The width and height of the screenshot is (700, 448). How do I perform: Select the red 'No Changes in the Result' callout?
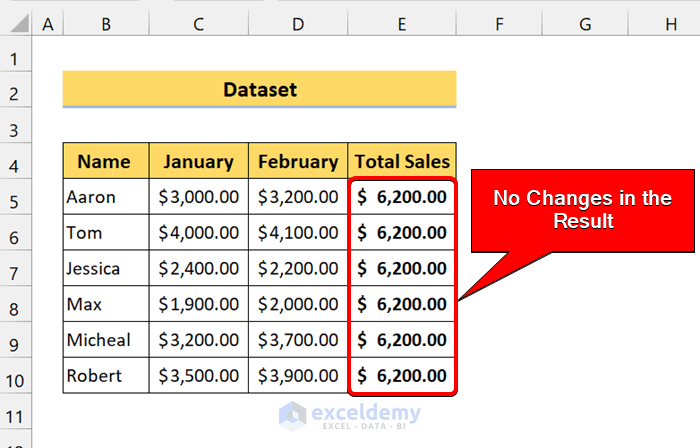pyautogui.click(x=583, y=210)
